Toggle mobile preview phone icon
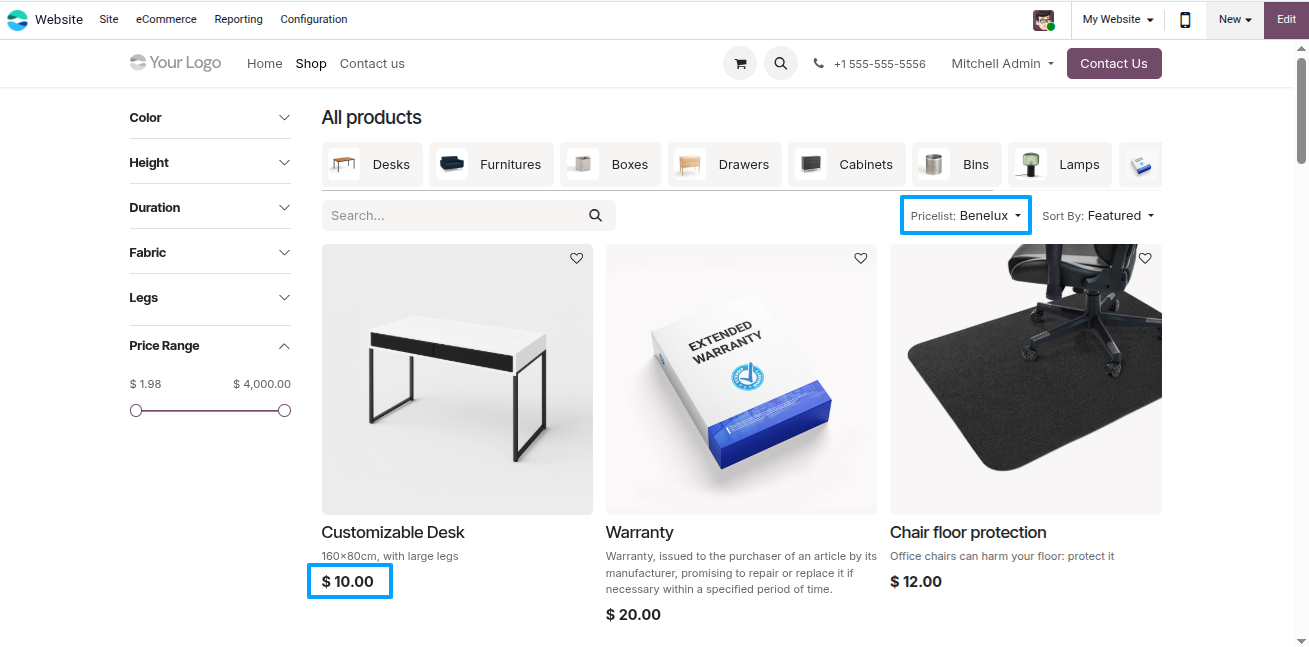This screenshot has height=647, width=1309. click(x=1185, y=19)
